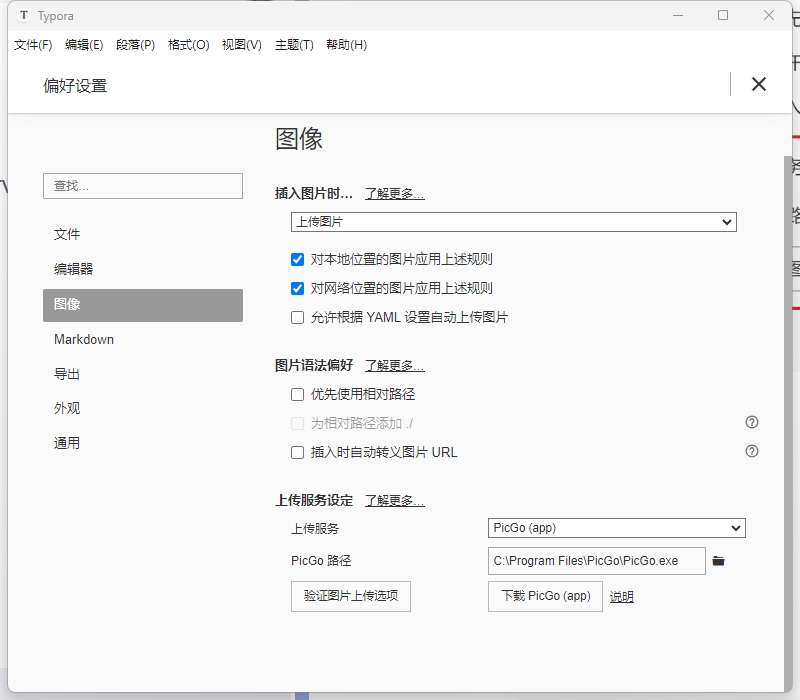The height and width of the screenshot is (700, 800).
Task: Check the 优先使用相对路径 option
Action: 297,395
